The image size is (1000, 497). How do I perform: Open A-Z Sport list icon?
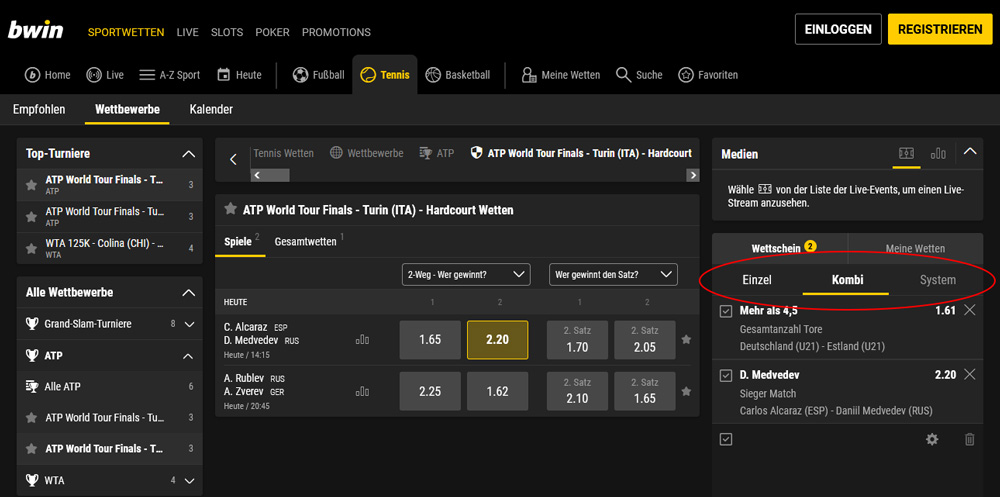click(147, 75)
